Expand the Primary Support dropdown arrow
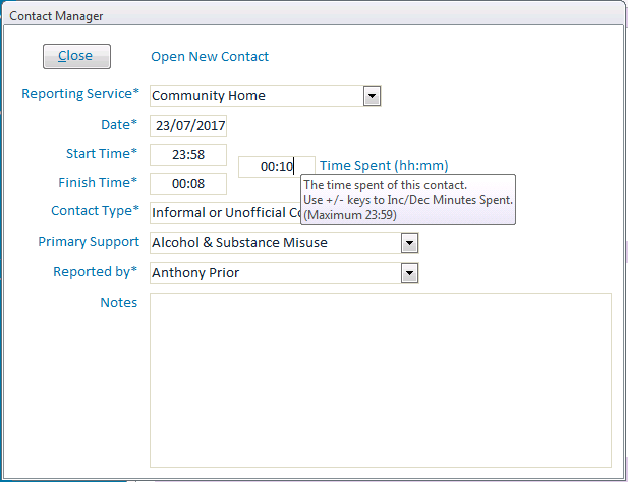The height and width of the screenshot is (482, 628). 408,242
